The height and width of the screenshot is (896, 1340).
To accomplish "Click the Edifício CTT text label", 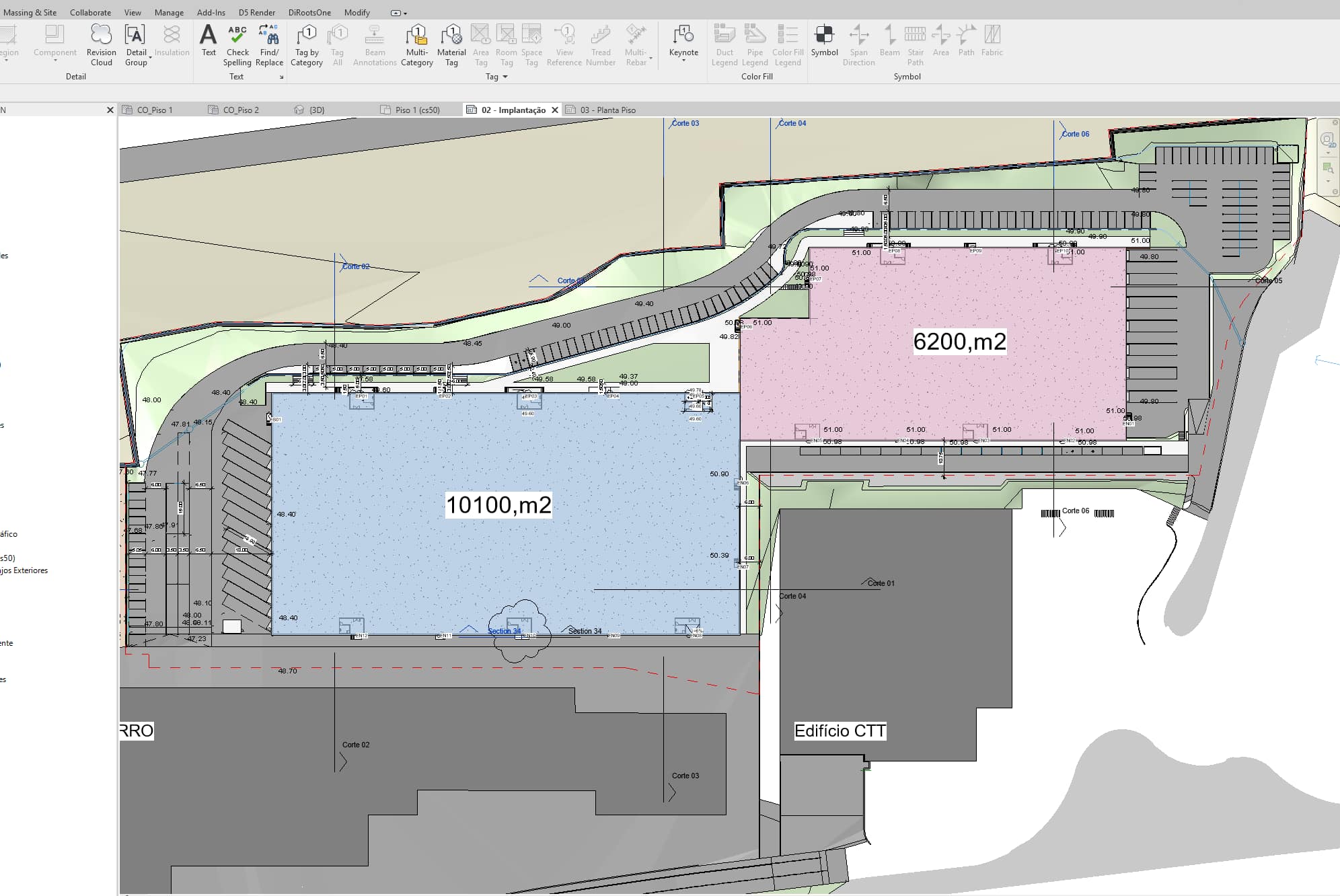I will [x=840, y=731].
